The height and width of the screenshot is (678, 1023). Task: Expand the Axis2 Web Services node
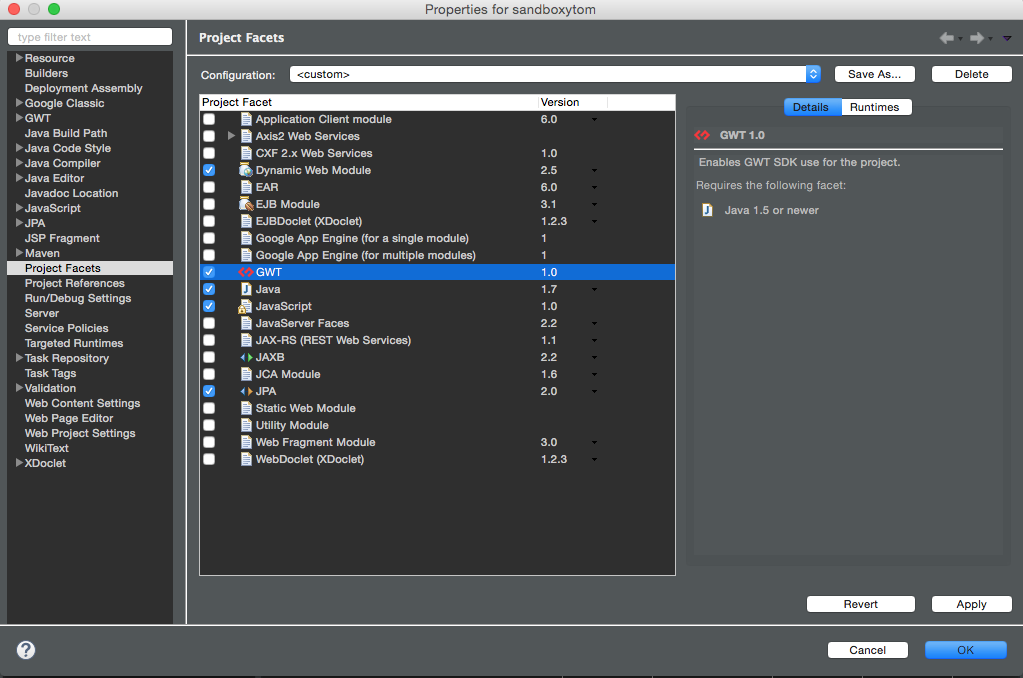pos(231,136)
